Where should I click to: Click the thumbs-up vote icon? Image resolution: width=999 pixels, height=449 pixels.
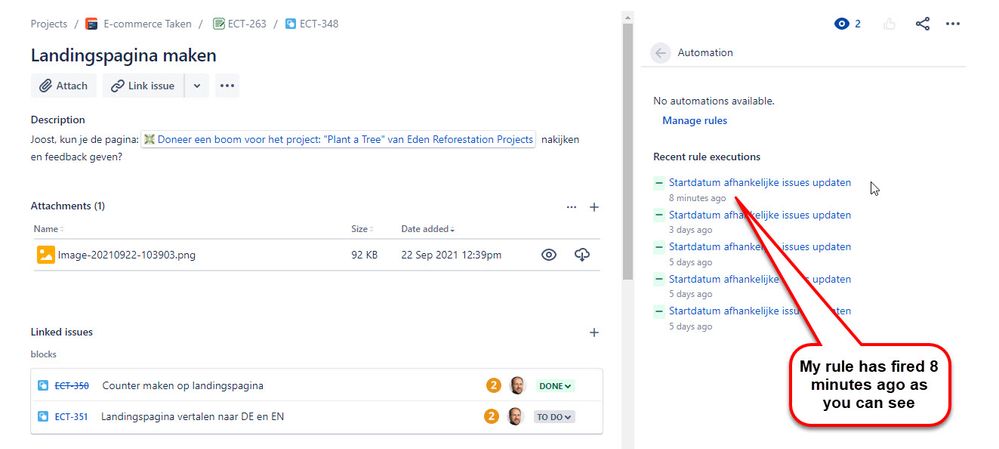(x=889, y=24)
